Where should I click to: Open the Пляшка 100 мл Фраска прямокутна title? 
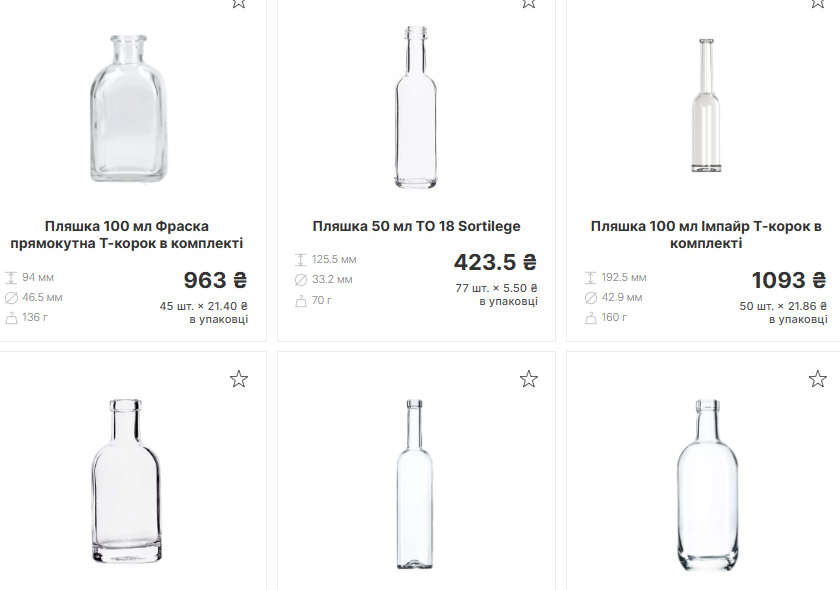coord(127,235)
